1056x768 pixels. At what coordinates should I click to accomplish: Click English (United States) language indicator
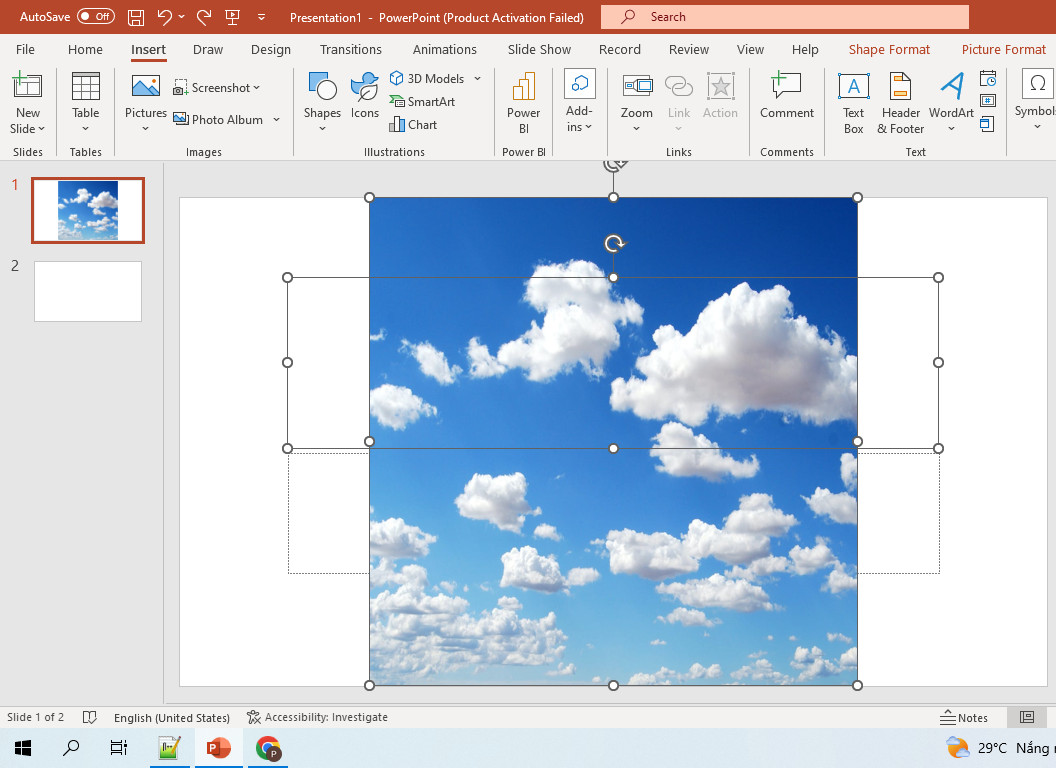point(172,717)
